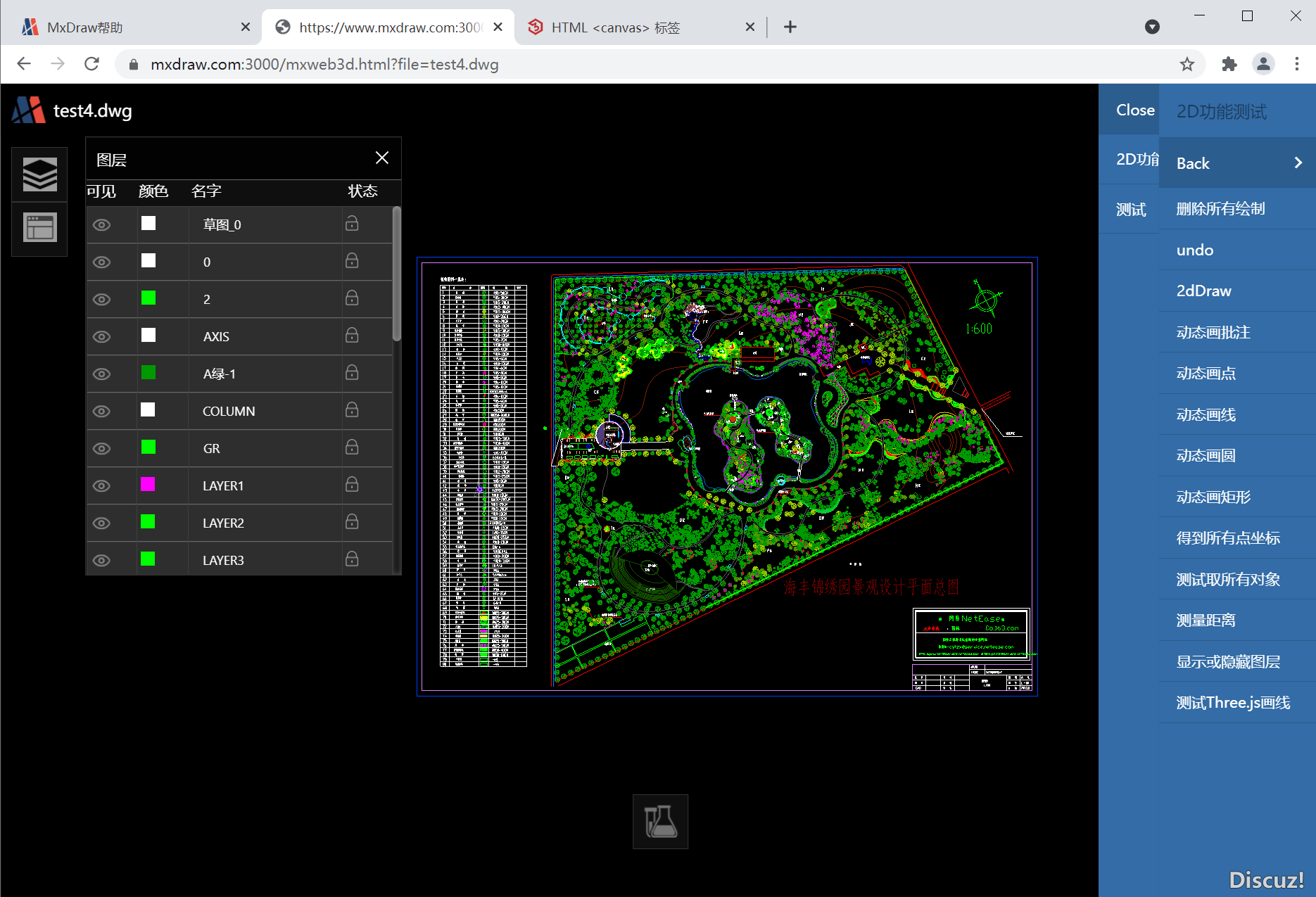Close the 图层 layers panel

coord(382,158)
